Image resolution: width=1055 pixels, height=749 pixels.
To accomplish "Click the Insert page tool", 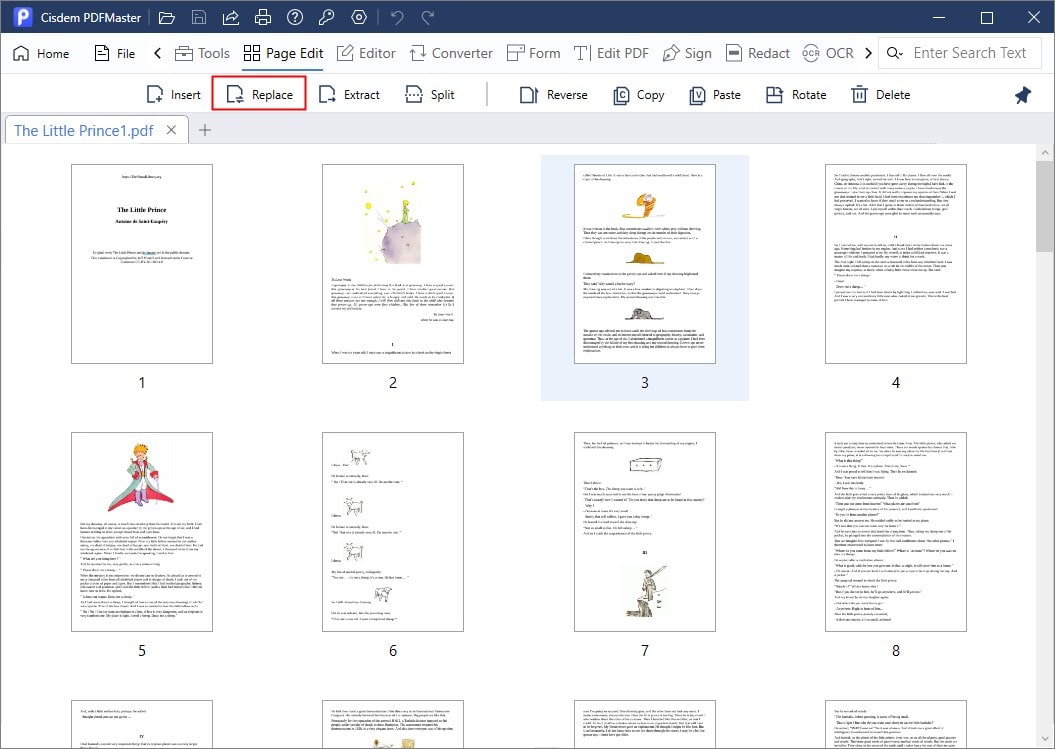I will pos(174,95).
